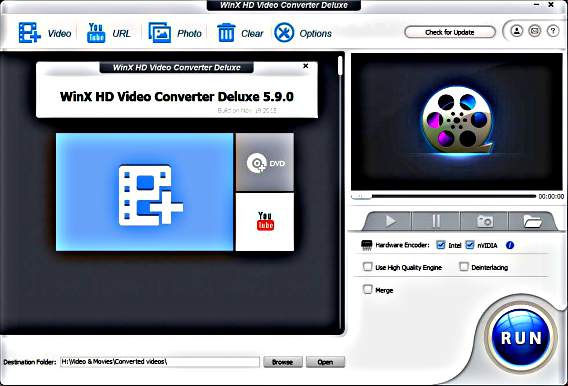
Task: Click Check for Update button
Action: [450, 32]
